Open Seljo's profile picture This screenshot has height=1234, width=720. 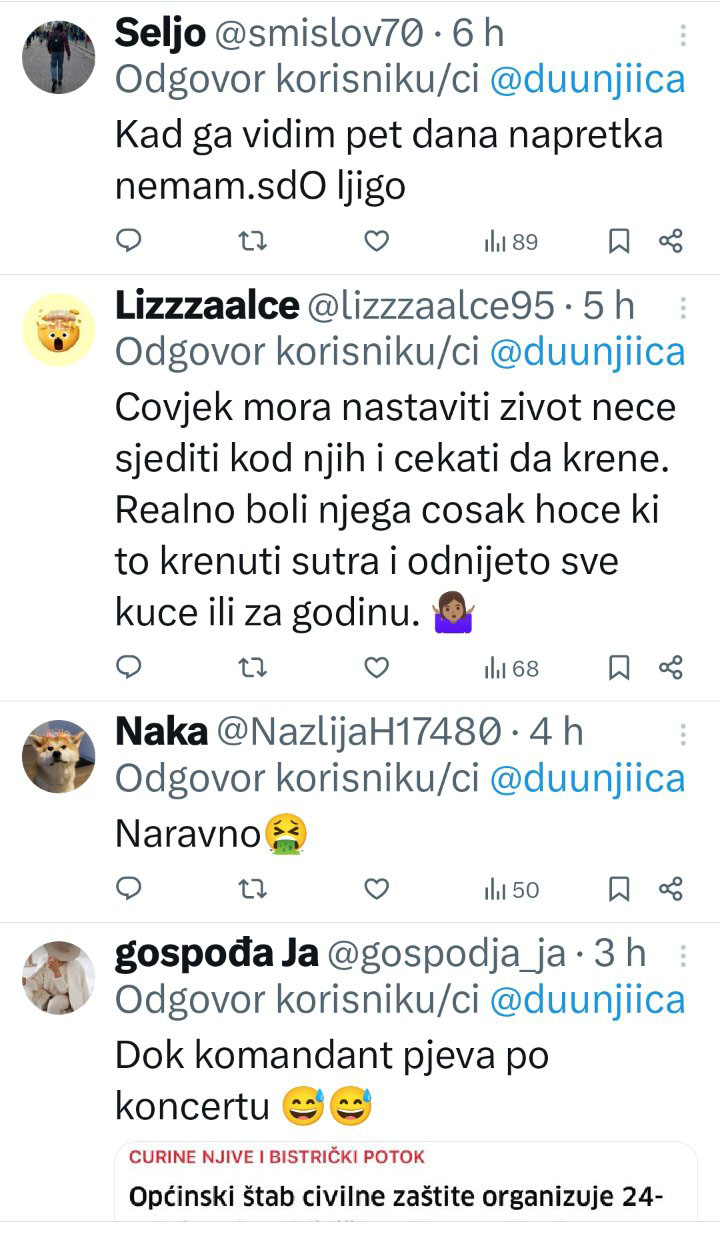tap(59, 57)
